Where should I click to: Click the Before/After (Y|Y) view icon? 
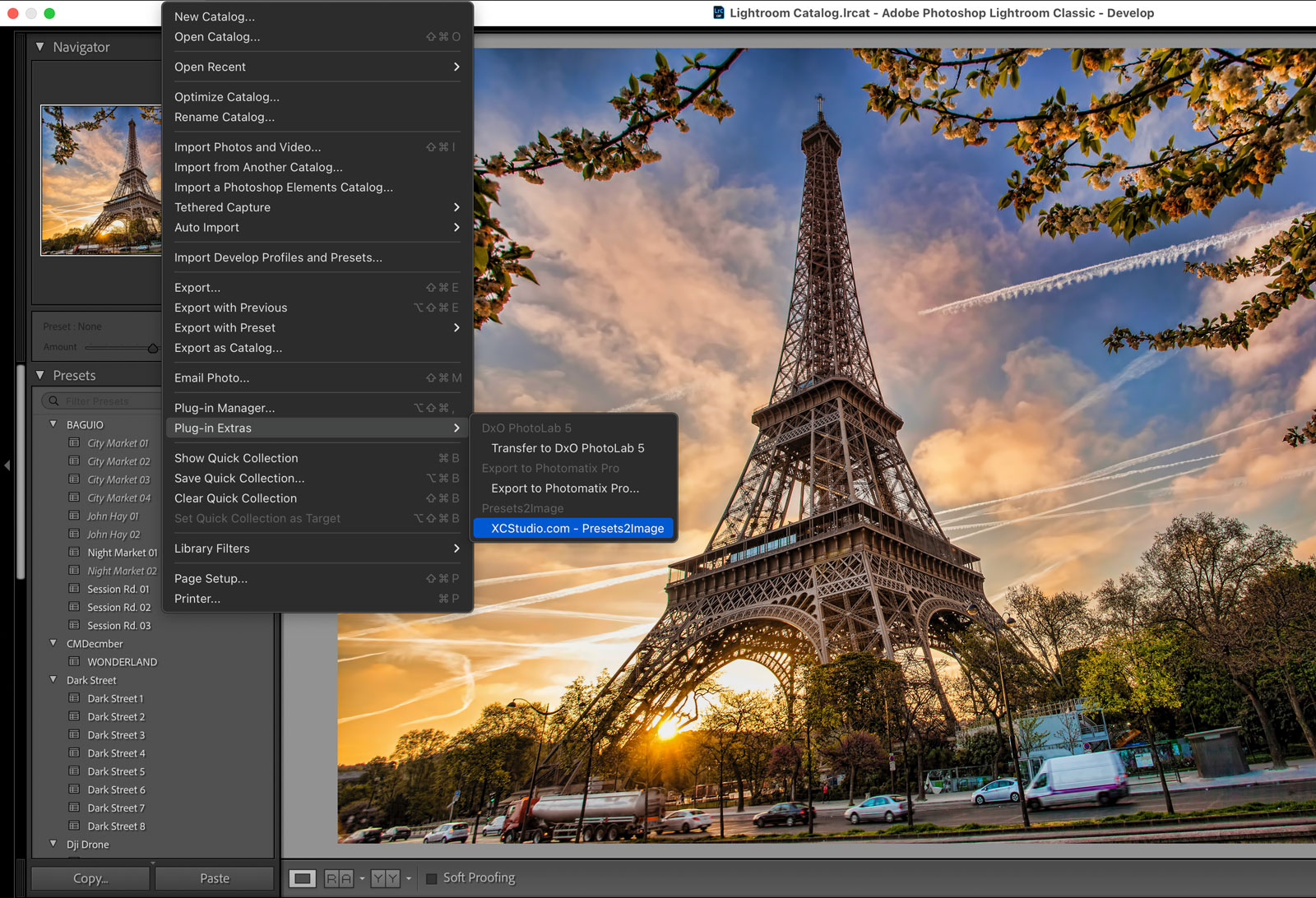(x=385, y=878)
